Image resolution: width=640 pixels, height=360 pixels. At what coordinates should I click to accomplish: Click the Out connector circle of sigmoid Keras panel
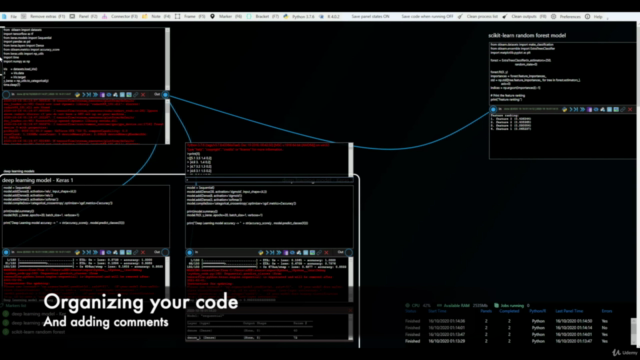pyautogui.click(x=349, y=253)
